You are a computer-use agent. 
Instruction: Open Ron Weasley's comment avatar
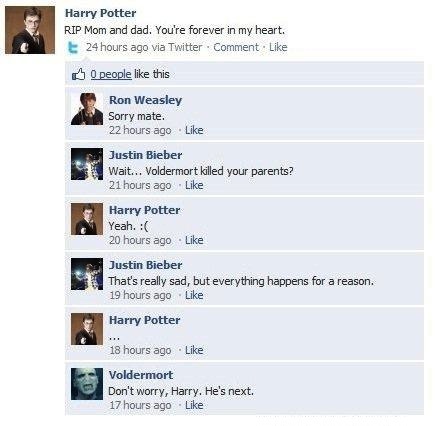[87, 109]
